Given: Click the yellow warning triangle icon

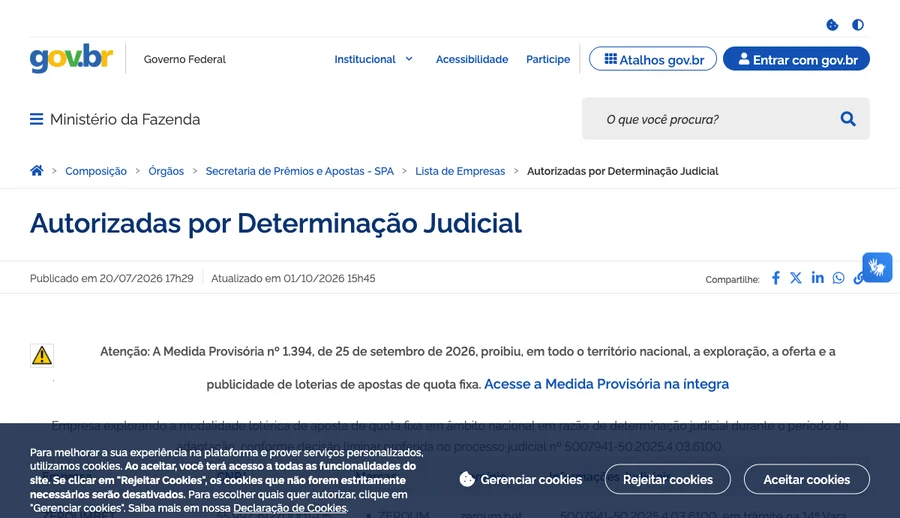Looking at the screenshot, I should pos(42,355).
